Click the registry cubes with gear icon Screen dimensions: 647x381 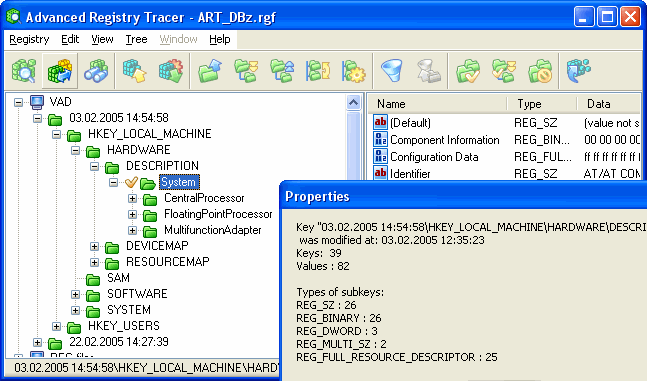171,71
